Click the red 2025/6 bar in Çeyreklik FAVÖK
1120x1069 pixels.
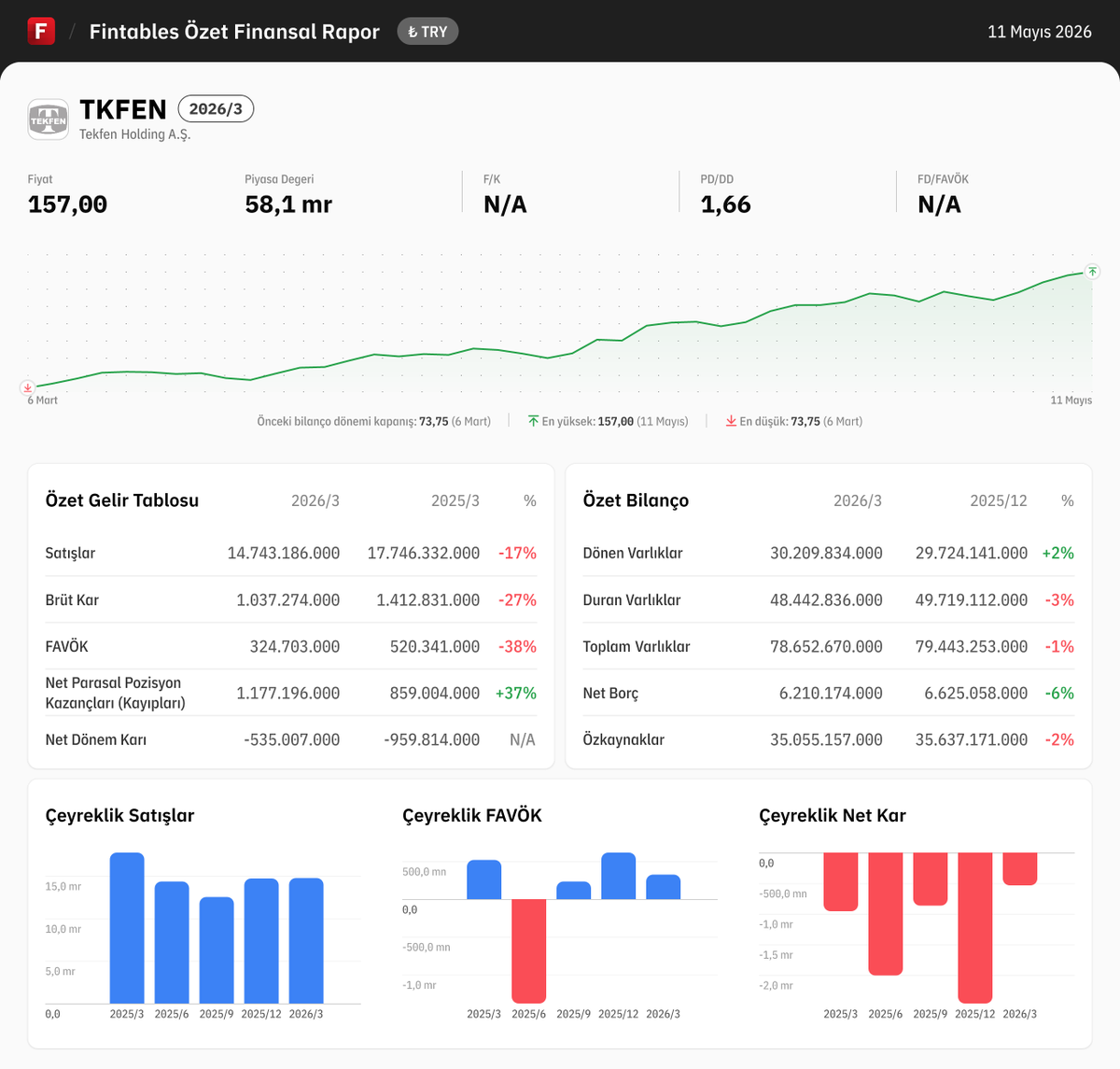[529, 951]
